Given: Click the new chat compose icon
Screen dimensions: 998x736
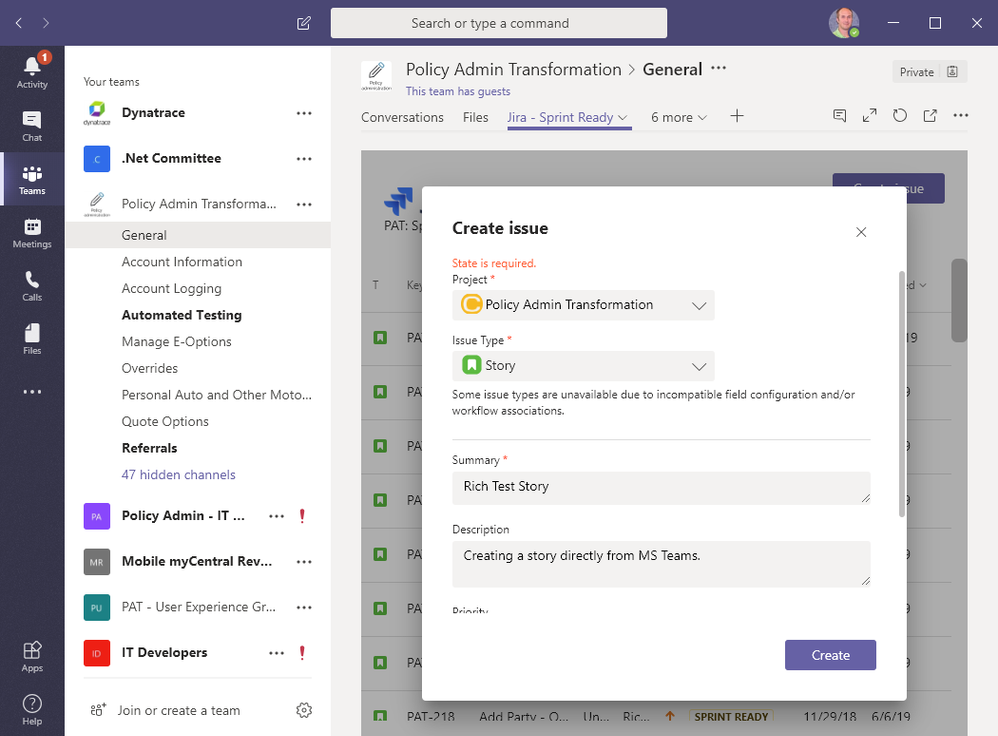Looking at the screenshot, I should pos(304,23).
